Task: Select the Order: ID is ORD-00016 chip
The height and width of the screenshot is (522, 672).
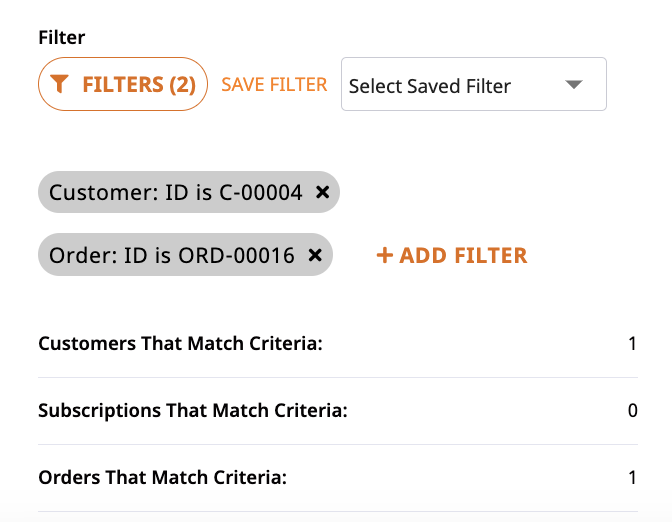Action: (185, 255)
